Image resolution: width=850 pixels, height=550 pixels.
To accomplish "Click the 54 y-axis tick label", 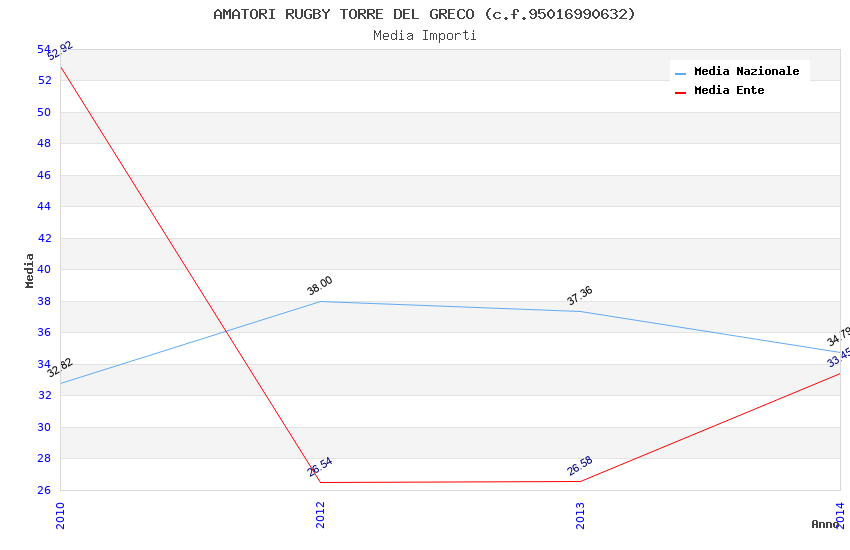I will click(44, 49).
